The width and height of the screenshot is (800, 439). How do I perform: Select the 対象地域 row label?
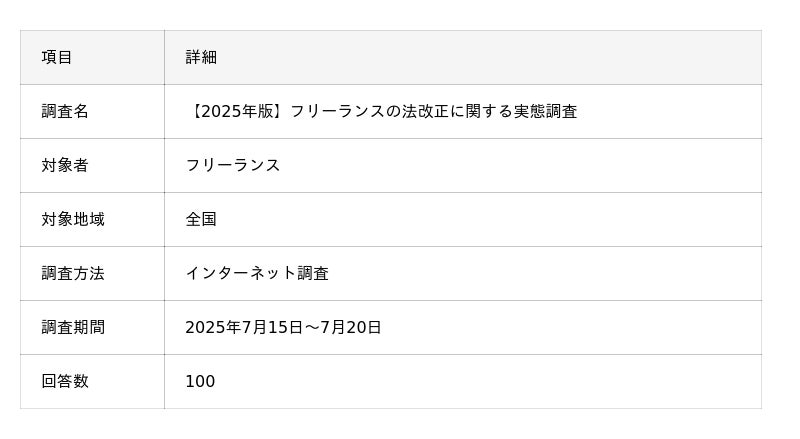[x=73, y=220]
